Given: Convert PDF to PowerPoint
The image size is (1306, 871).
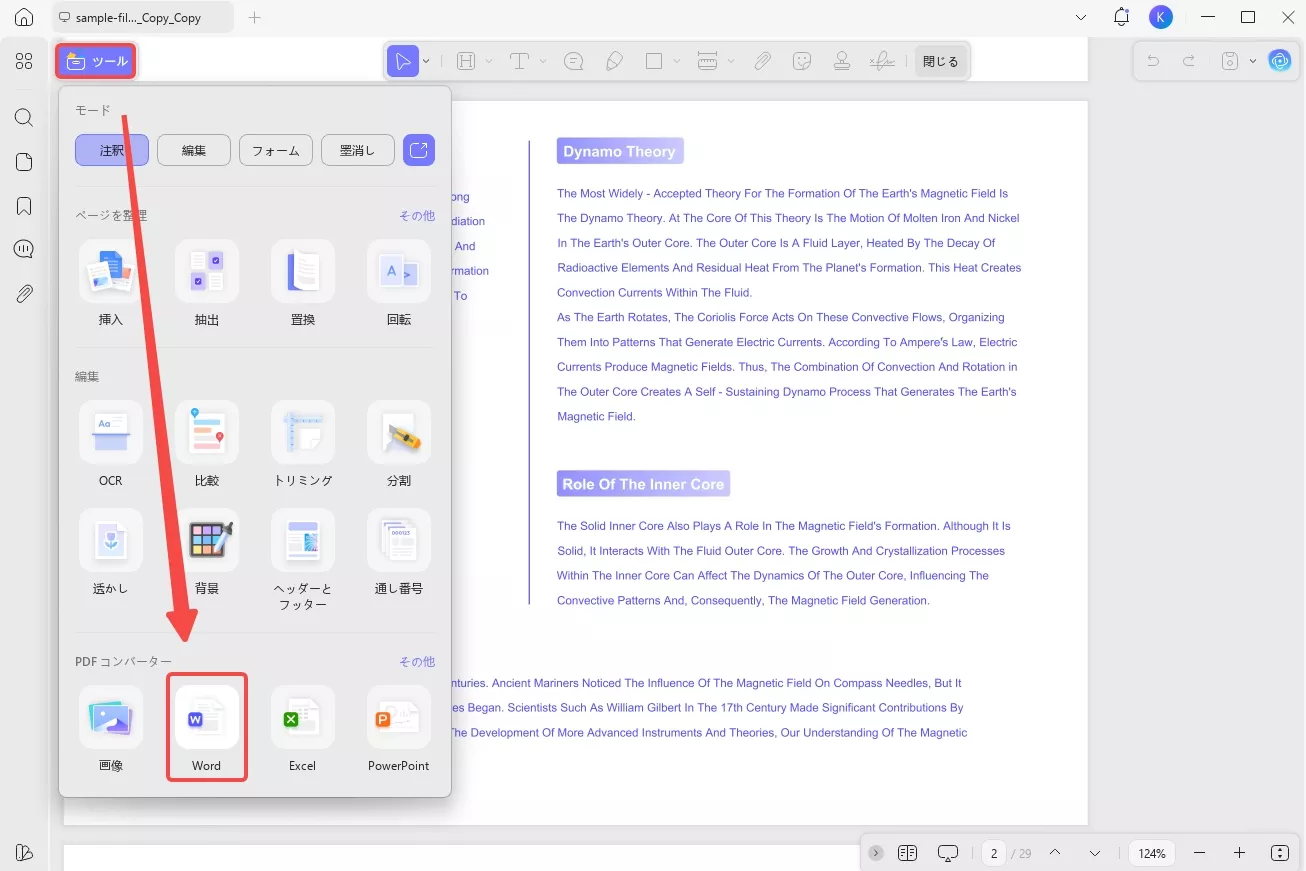Looking at the screenshot, I should coord(399,729).
